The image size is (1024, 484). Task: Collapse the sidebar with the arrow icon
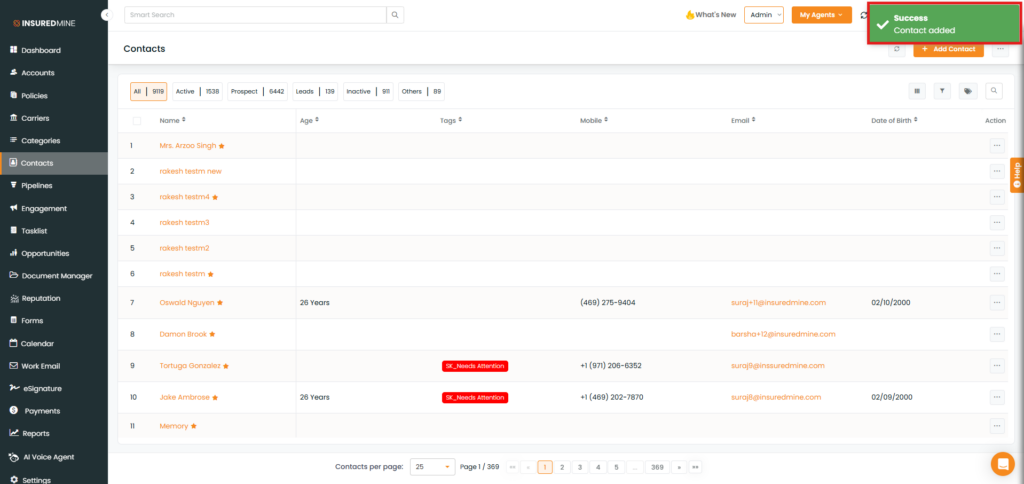point(107,15)
